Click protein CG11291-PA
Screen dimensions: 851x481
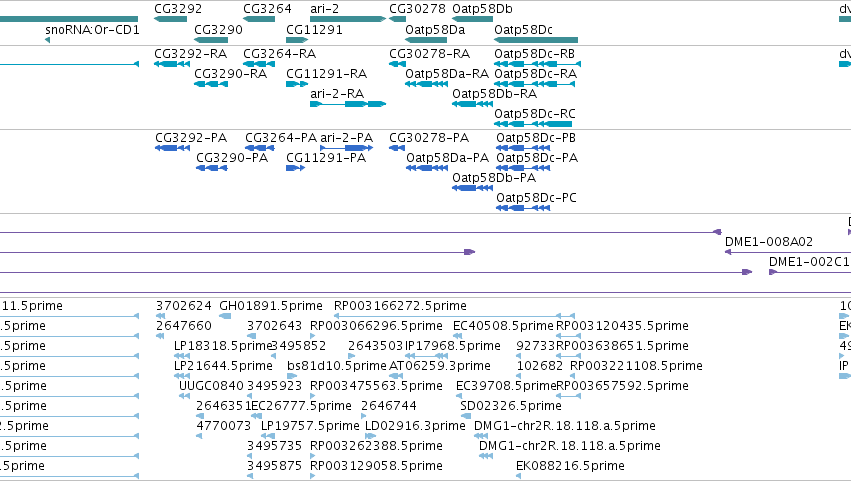click(x=326, y=158)
